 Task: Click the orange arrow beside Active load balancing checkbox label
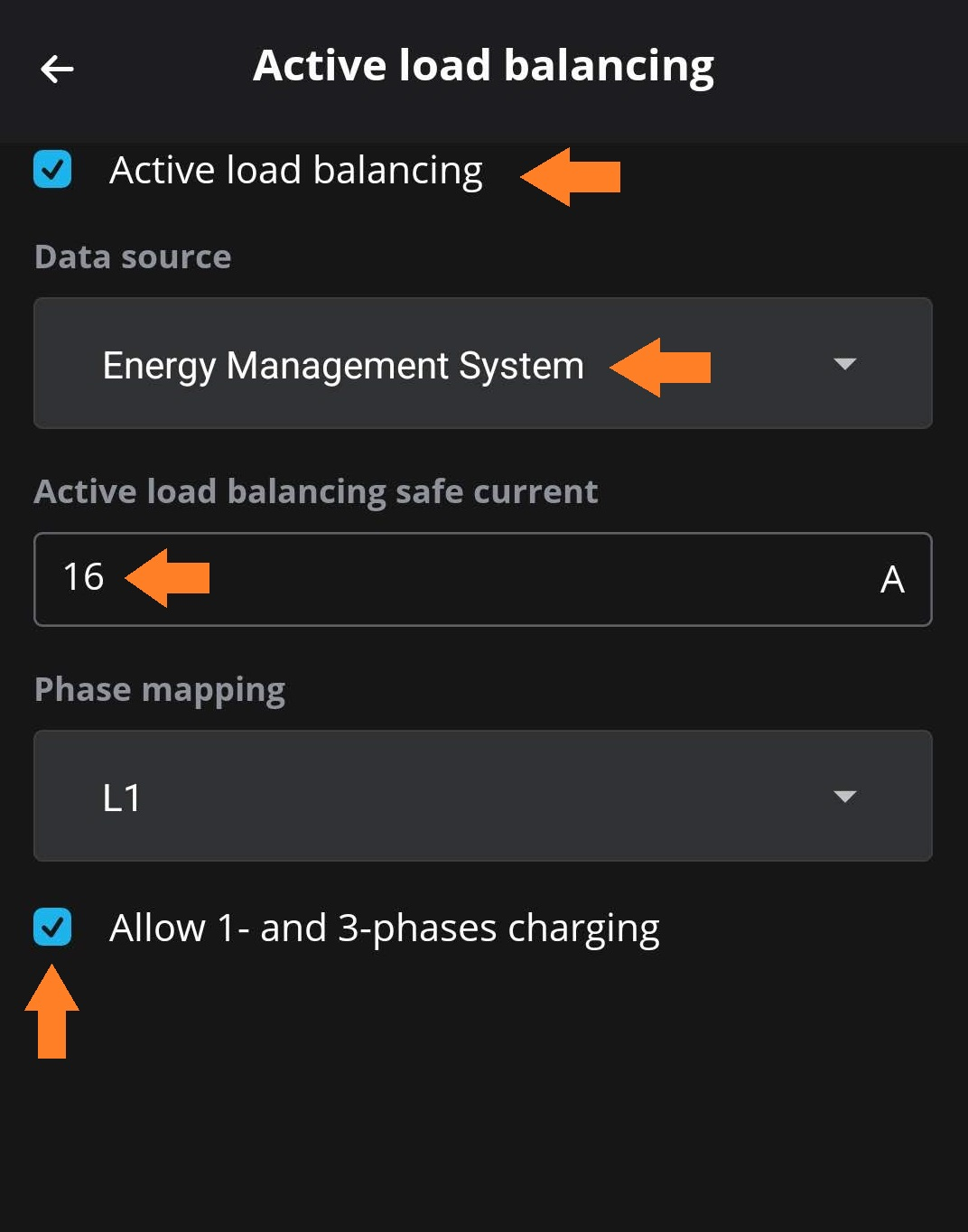572,176
